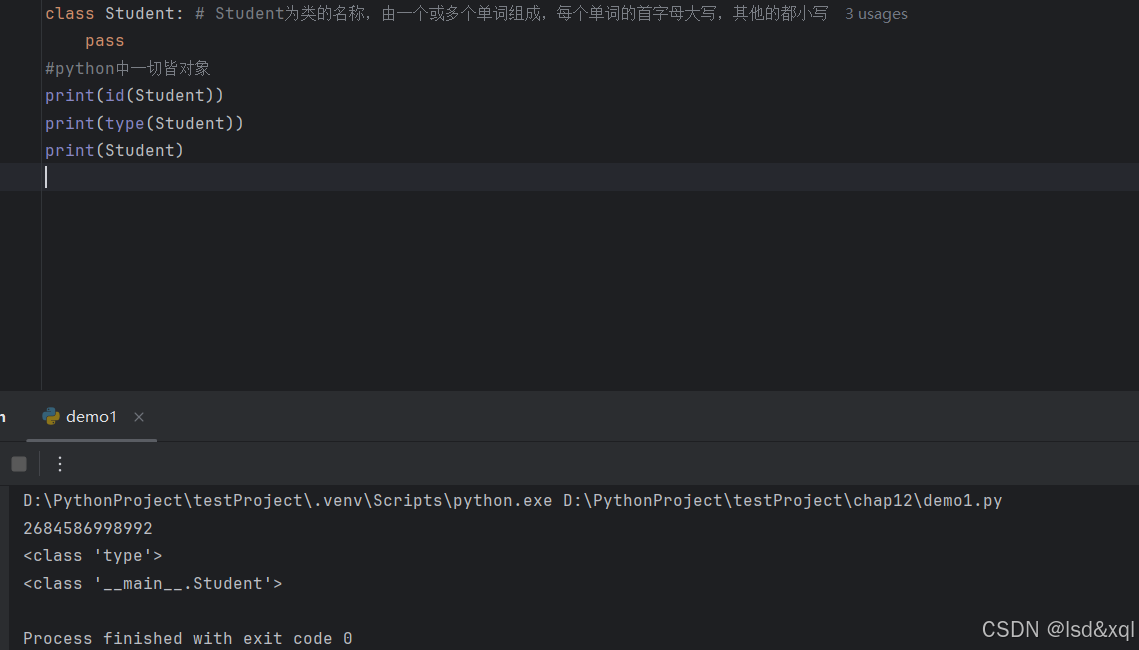Close the demo1 run tab
Viewport: 1139px width, 650px height.
[x=139, y=417]
